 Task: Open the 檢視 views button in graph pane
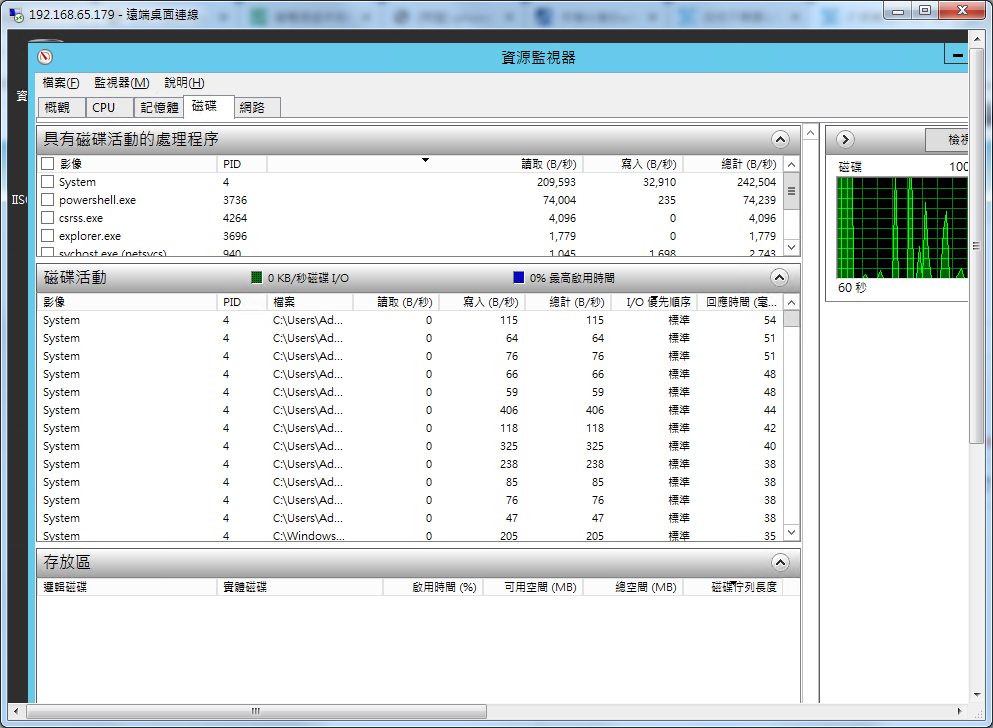[947, 140]
